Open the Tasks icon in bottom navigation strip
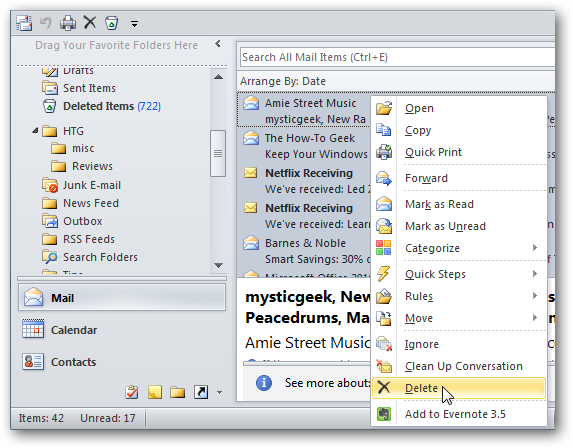 (132, 392)
